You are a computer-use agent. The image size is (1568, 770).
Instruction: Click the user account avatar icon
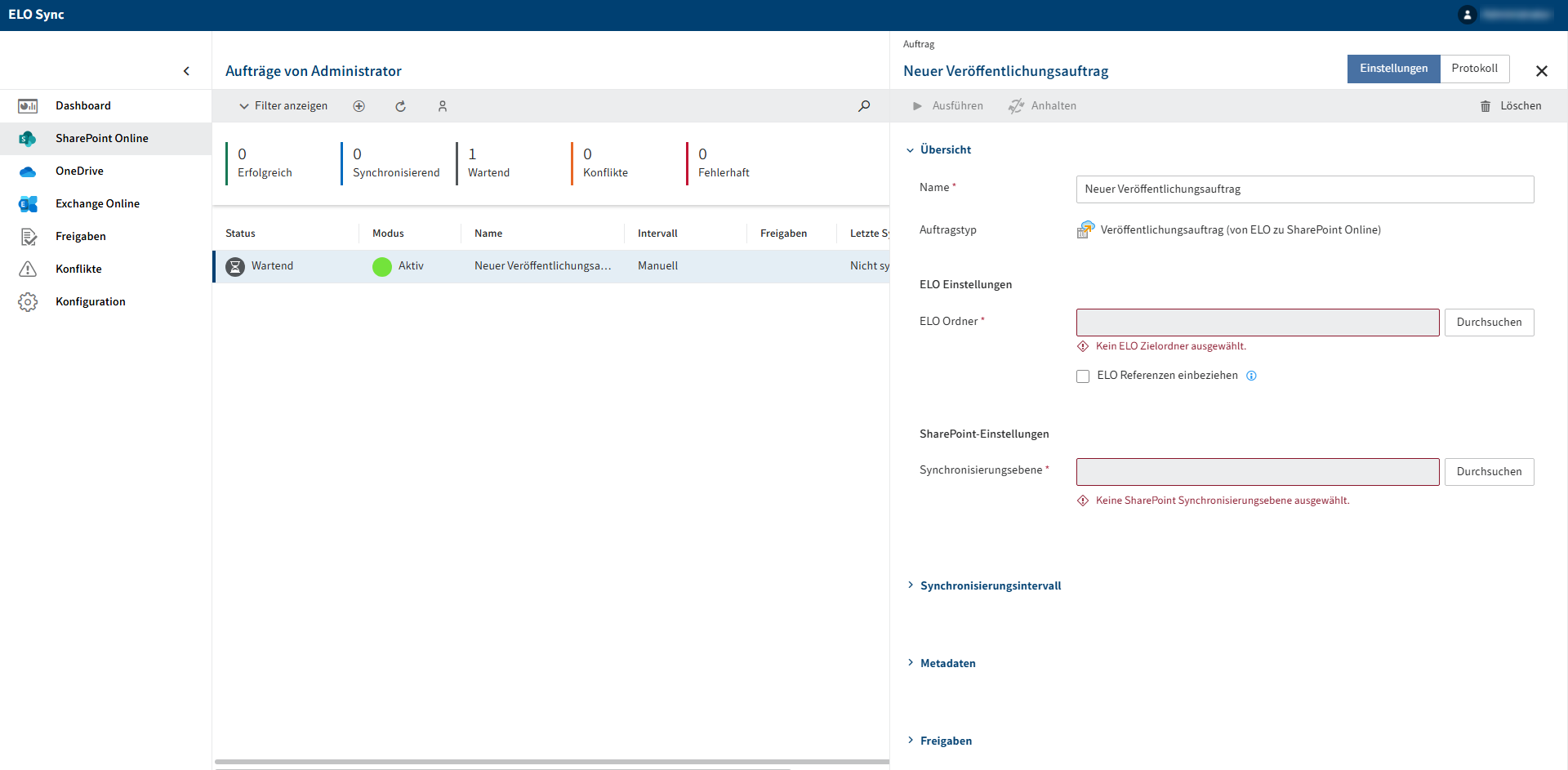pos(1468,15)
